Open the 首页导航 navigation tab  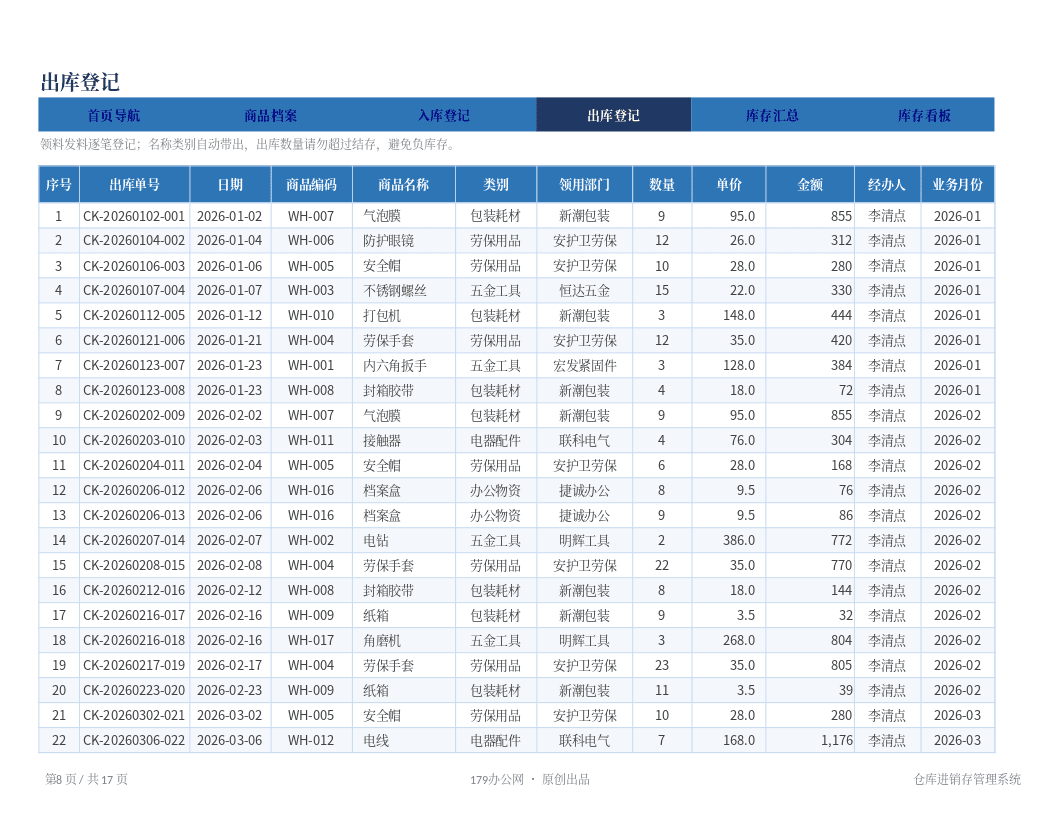click(114, 115)
